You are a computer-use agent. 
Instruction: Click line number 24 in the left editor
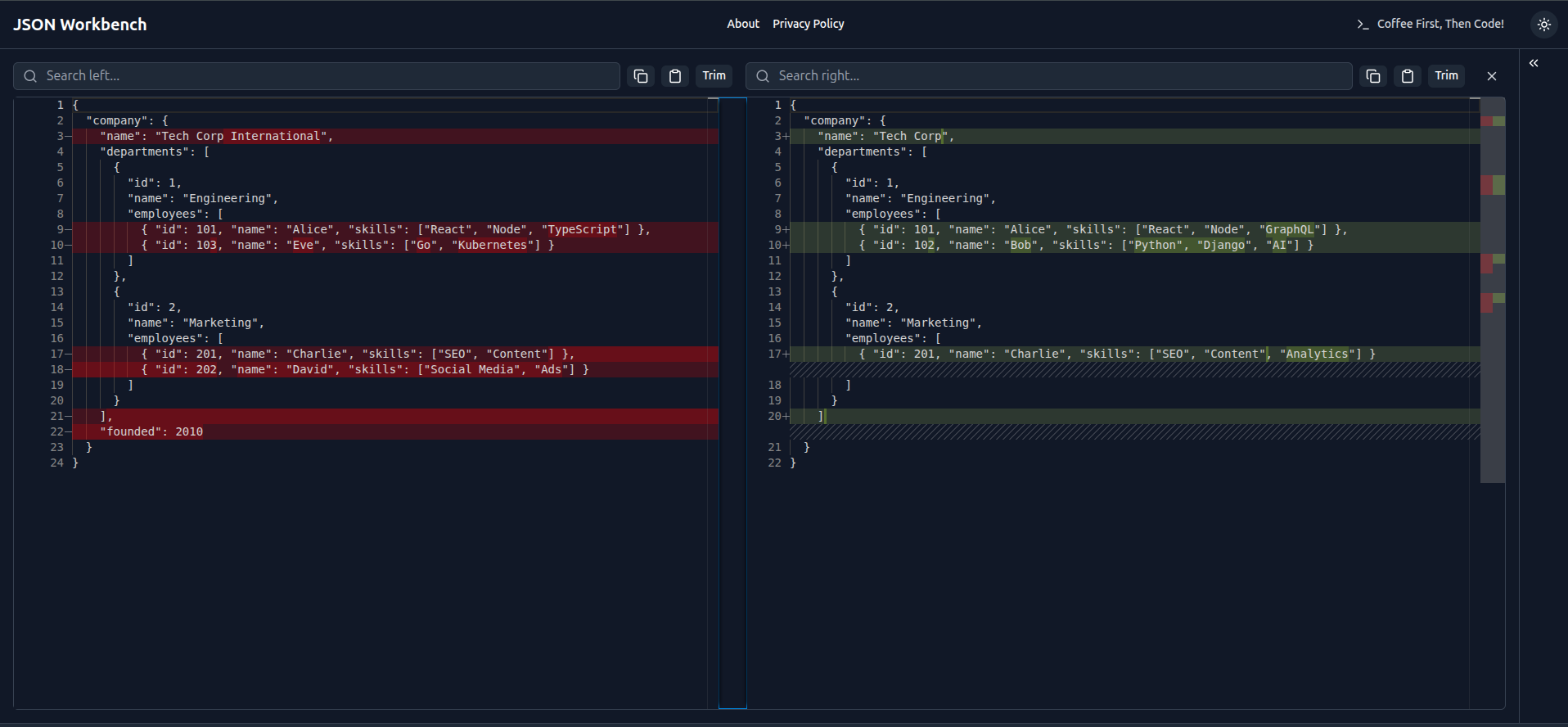56,463
